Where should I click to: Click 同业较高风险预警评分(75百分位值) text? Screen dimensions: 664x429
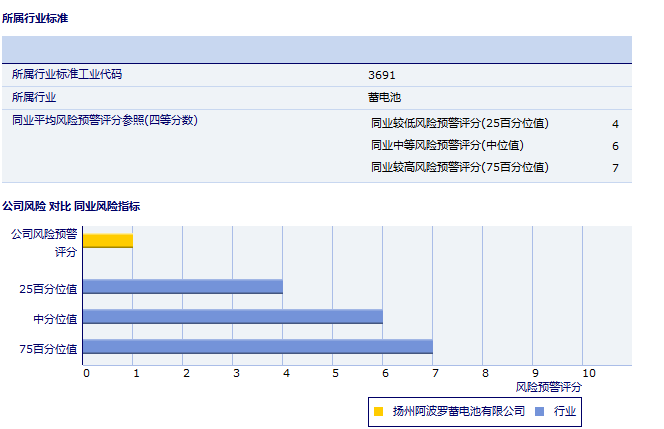point(460,168)
